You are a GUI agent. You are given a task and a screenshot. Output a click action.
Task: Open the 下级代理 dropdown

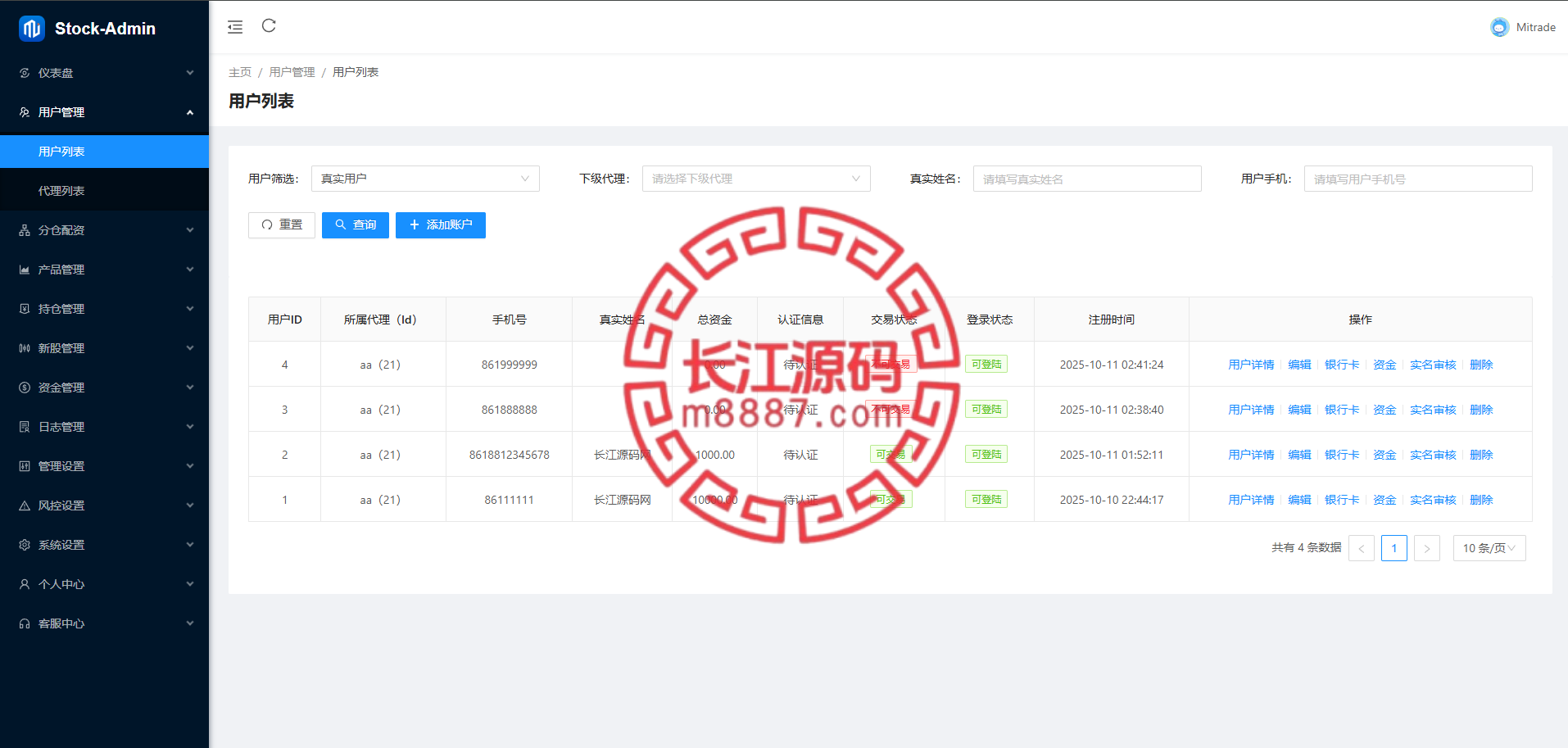pyautogui.click(x=756, y=179)
